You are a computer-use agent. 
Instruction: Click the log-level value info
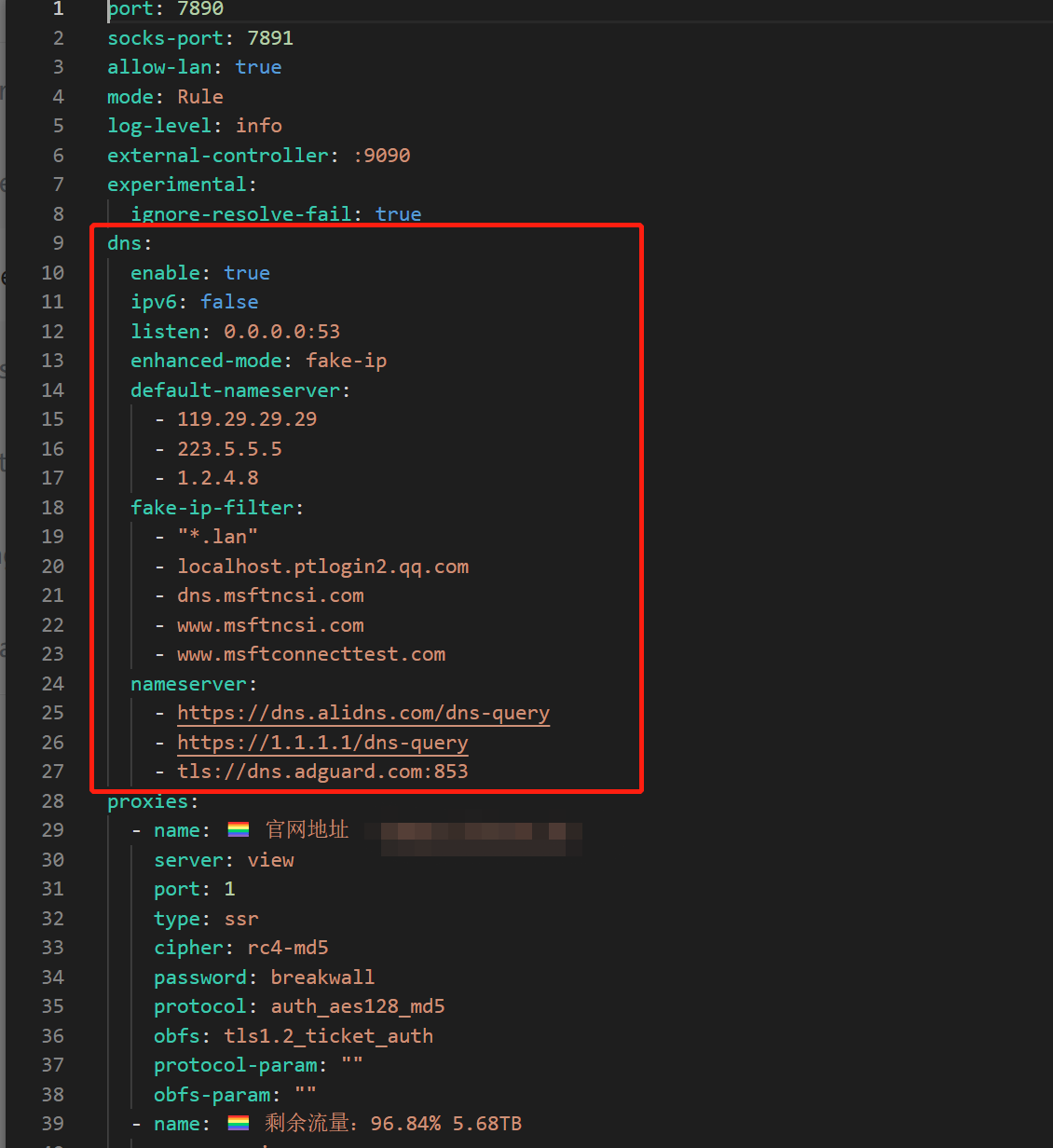pos(258,126)
